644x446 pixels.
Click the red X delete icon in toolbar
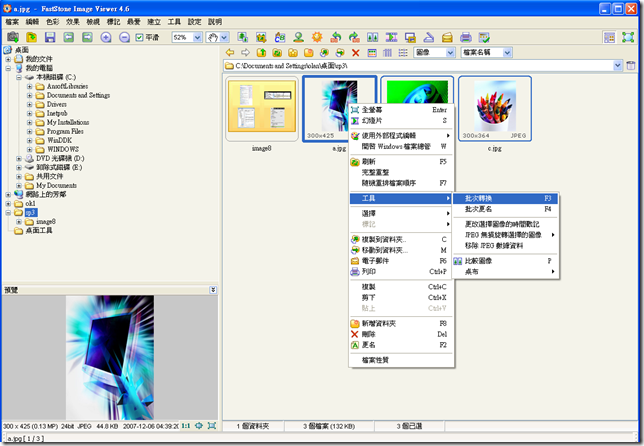tap(356, 53)
